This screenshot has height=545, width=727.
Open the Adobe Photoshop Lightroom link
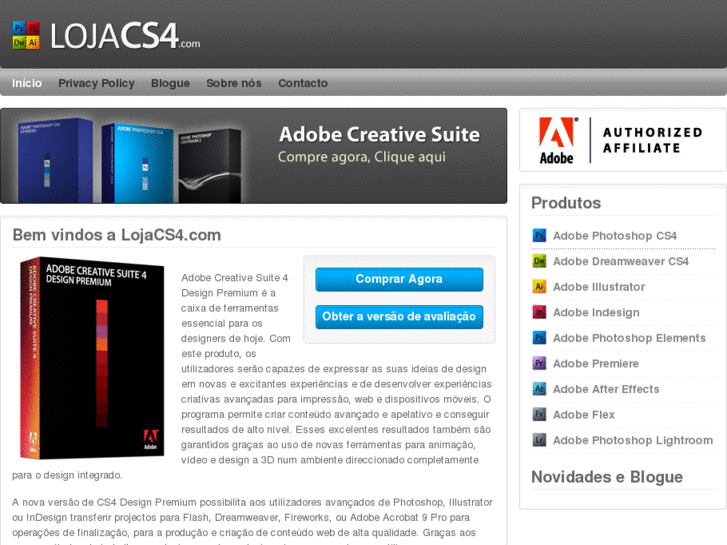pyautogui.click(x=633, y=440)
